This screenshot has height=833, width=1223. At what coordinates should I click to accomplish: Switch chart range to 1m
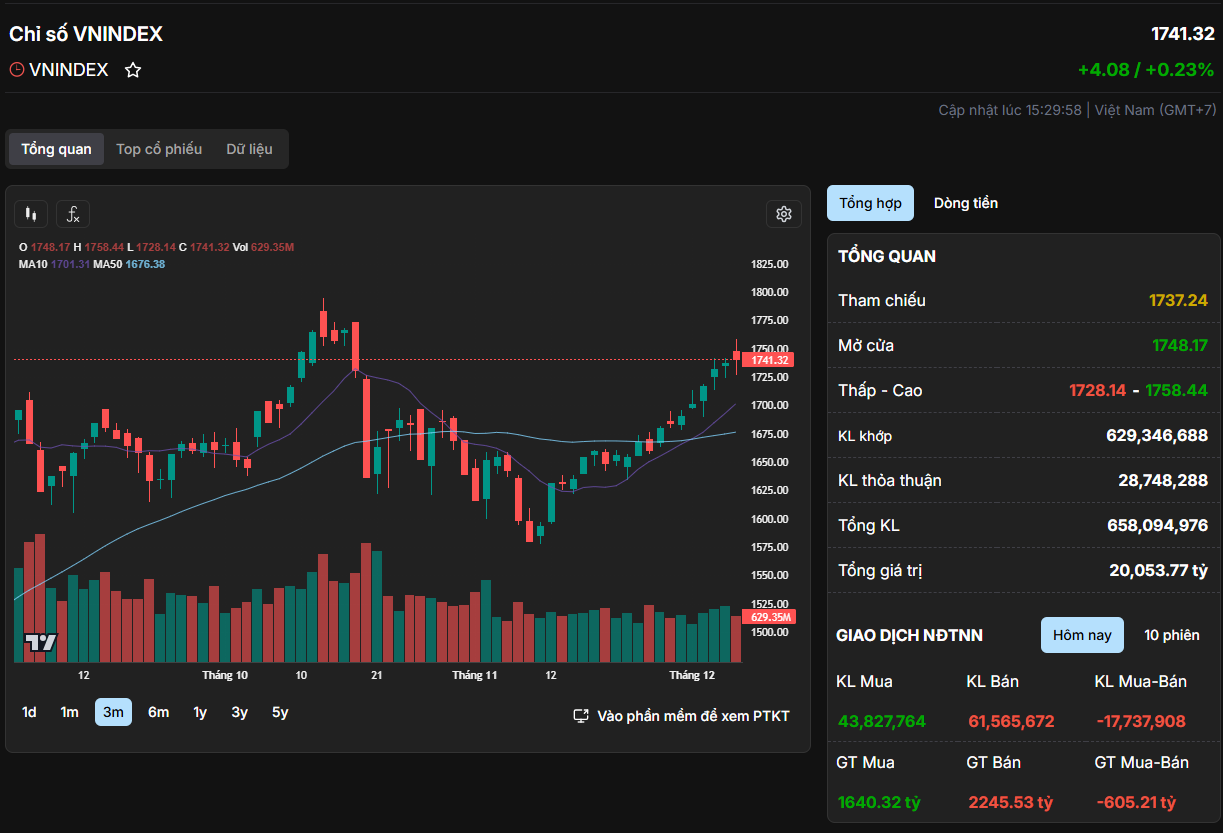tap(69, 712)
